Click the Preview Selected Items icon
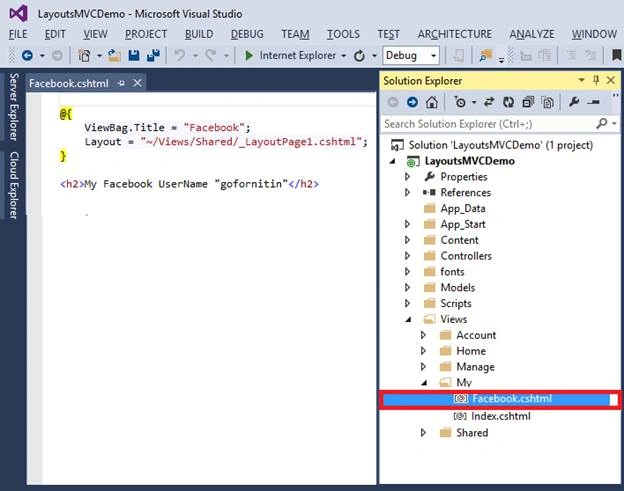624x491 pixels. click(x=593, y=102)
